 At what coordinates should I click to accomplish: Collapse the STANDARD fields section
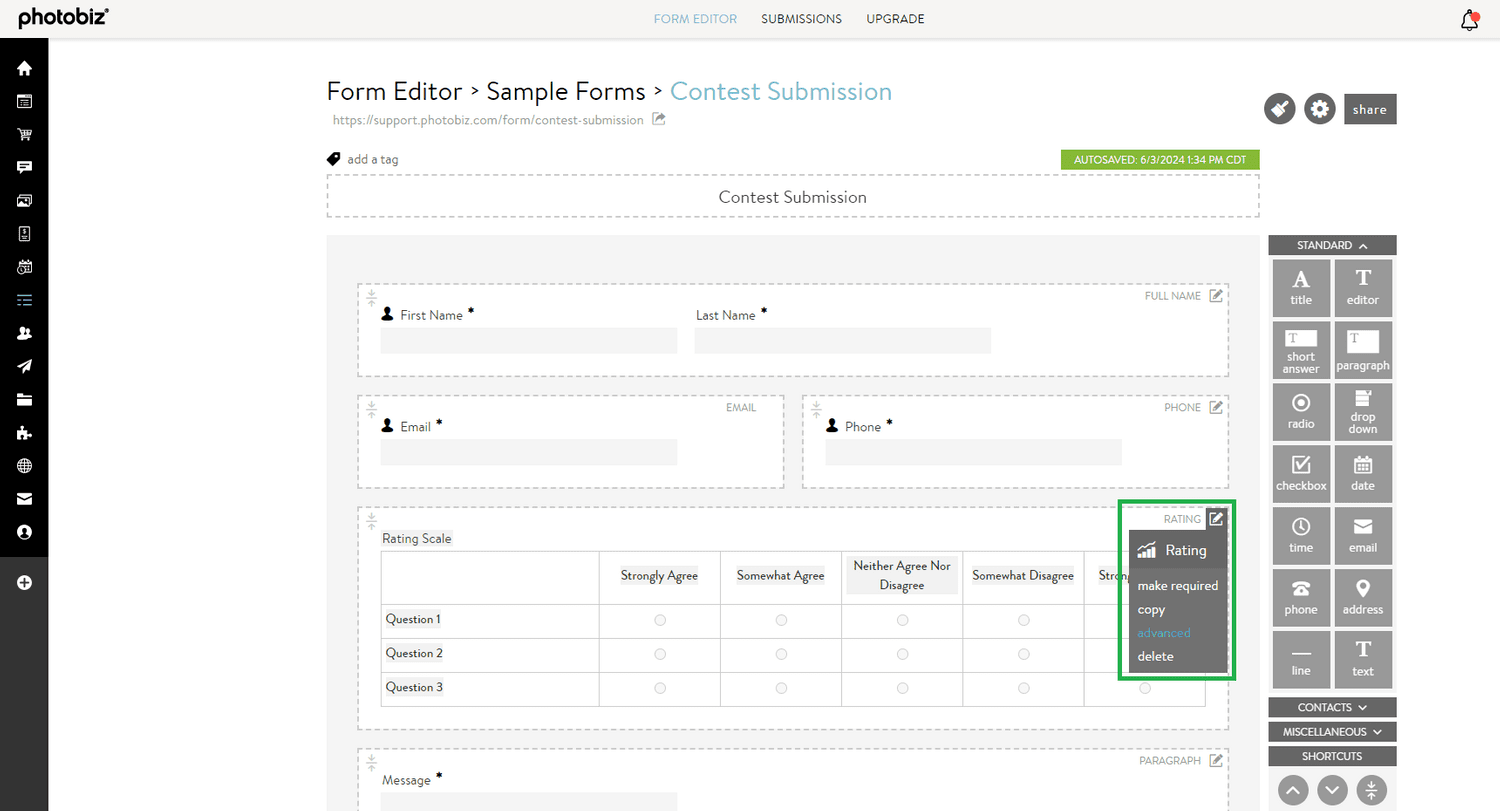point(1331,245)
